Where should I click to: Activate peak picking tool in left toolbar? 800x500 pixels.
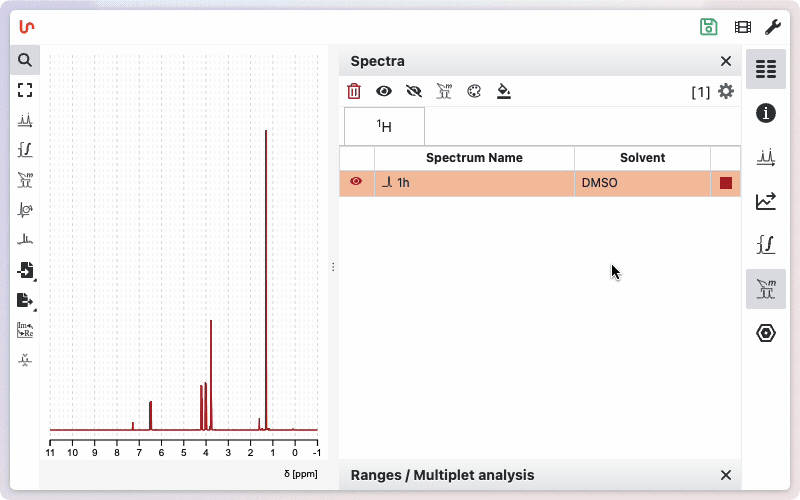click(x=25, y=120)
